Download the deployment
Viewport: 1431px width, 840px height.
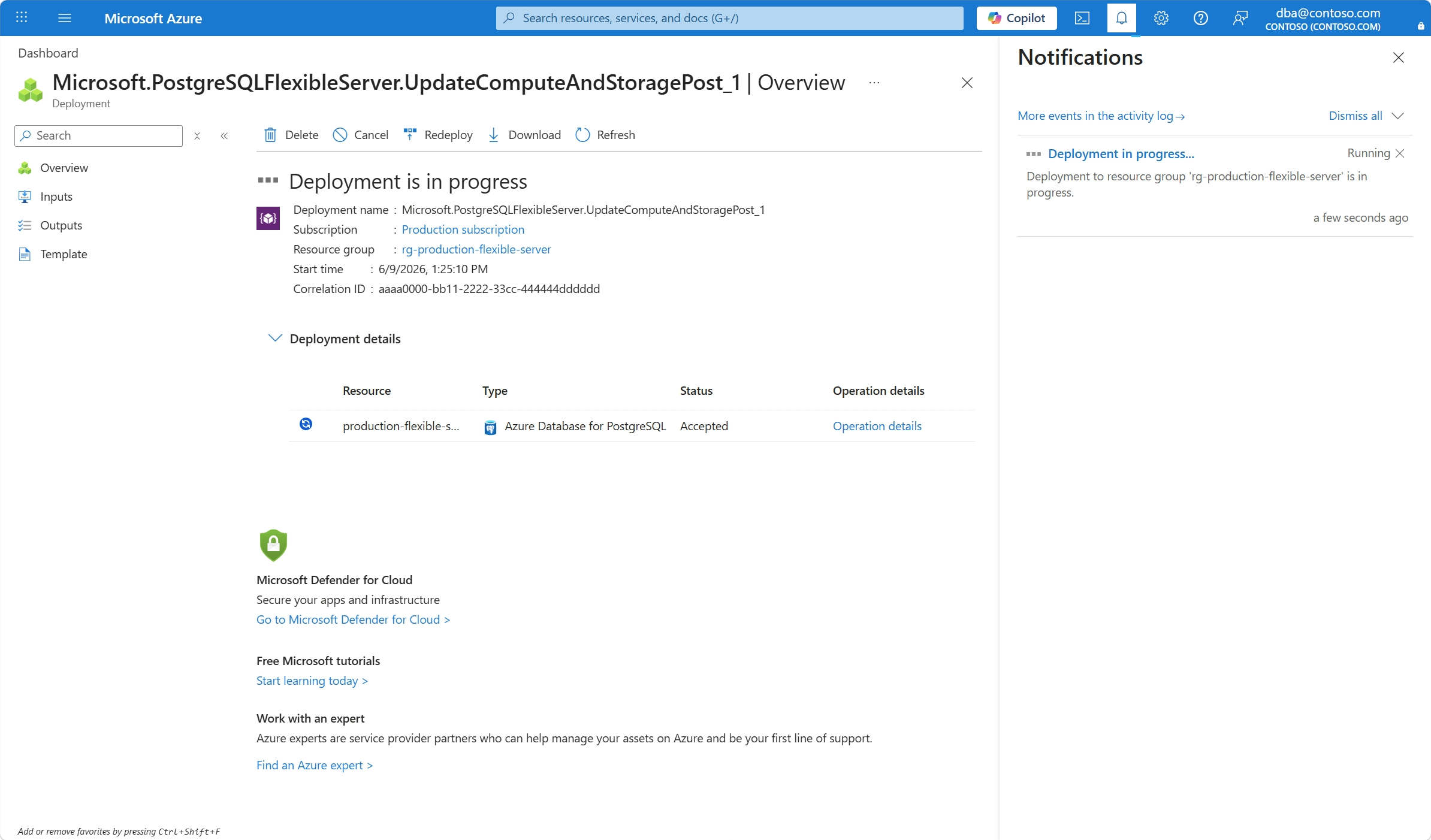(x=524, y=135)
